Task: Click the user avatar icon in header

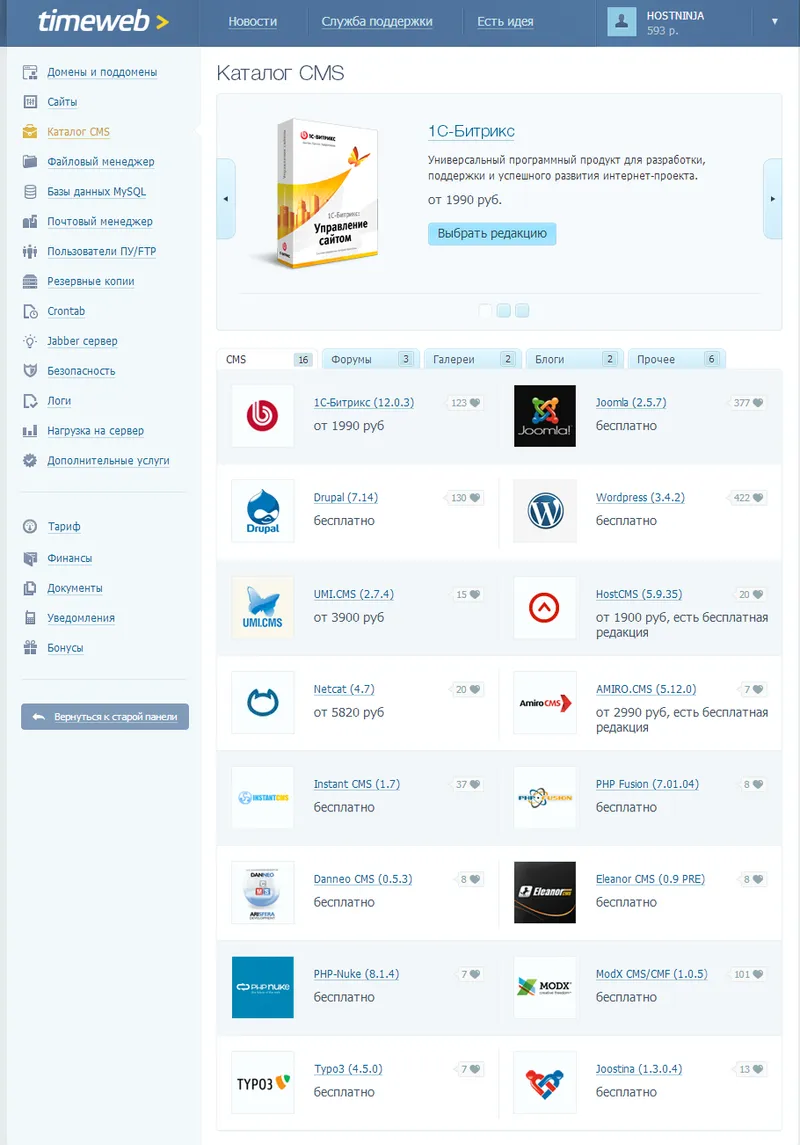Action: pyautogui.click(x=622, y=22)
